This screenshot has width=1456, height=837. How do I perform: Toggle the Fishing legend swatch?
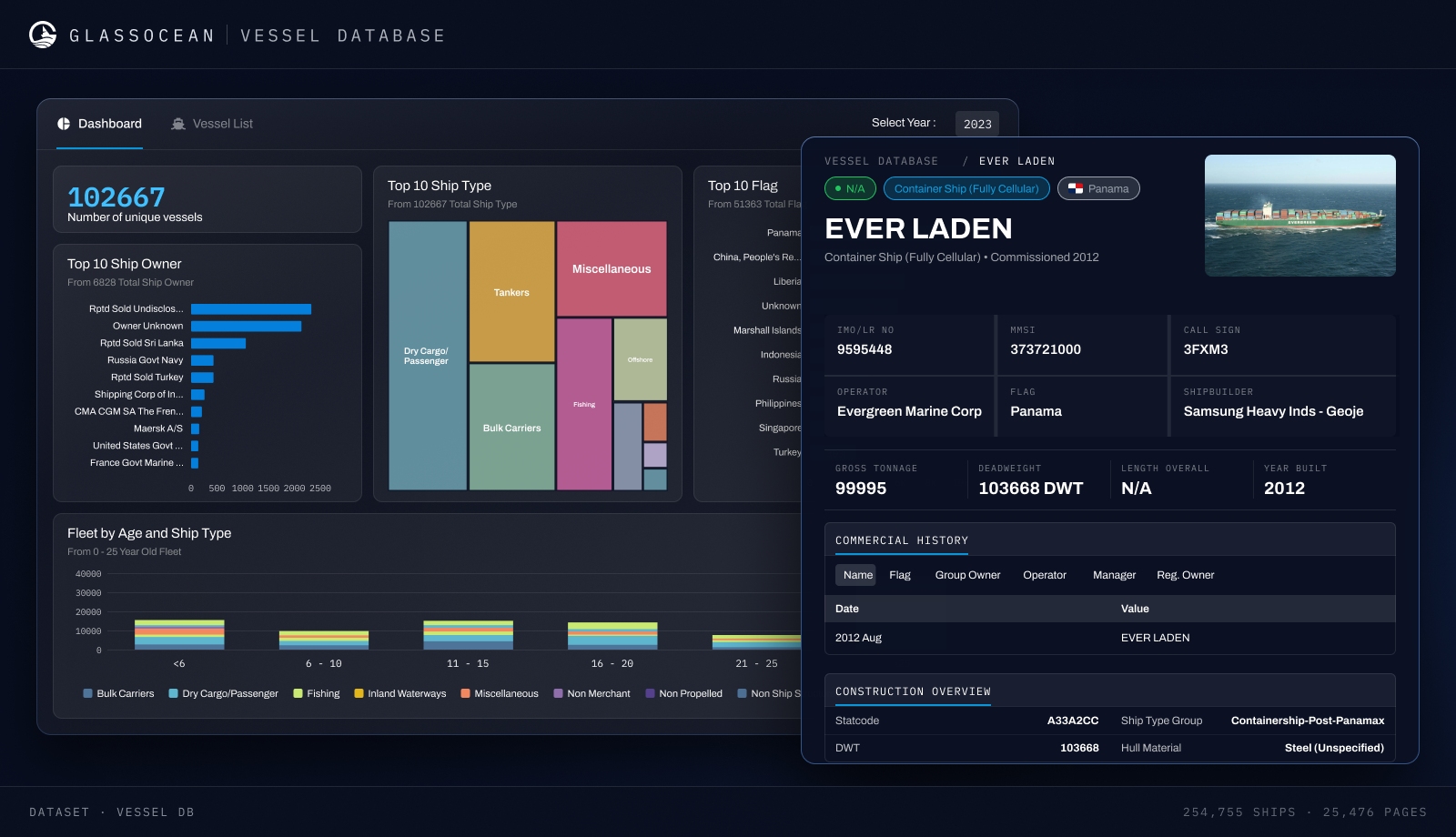click(x=298, y=693)
